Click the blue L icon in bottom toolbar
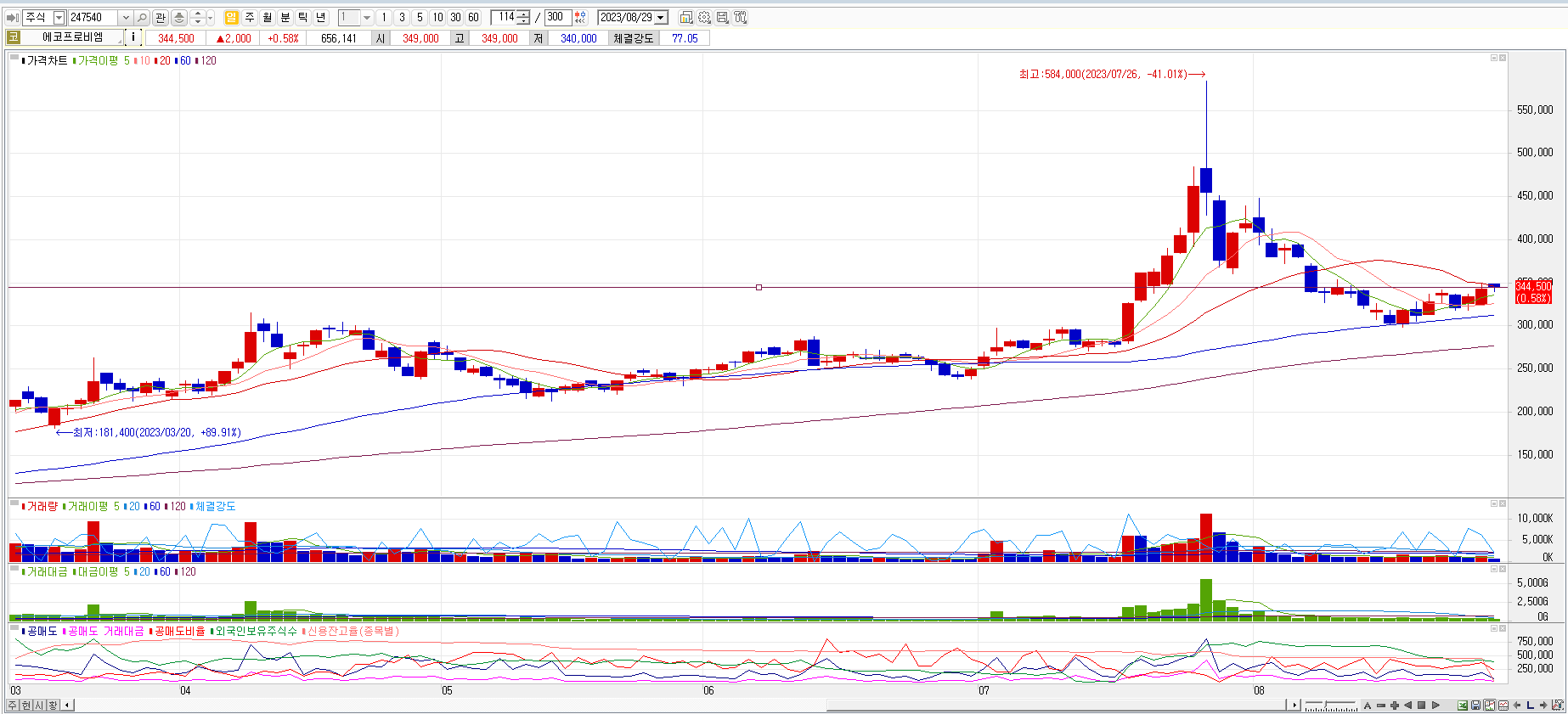This screenshot has width=1568, height=714. [x=1531, y=705]
